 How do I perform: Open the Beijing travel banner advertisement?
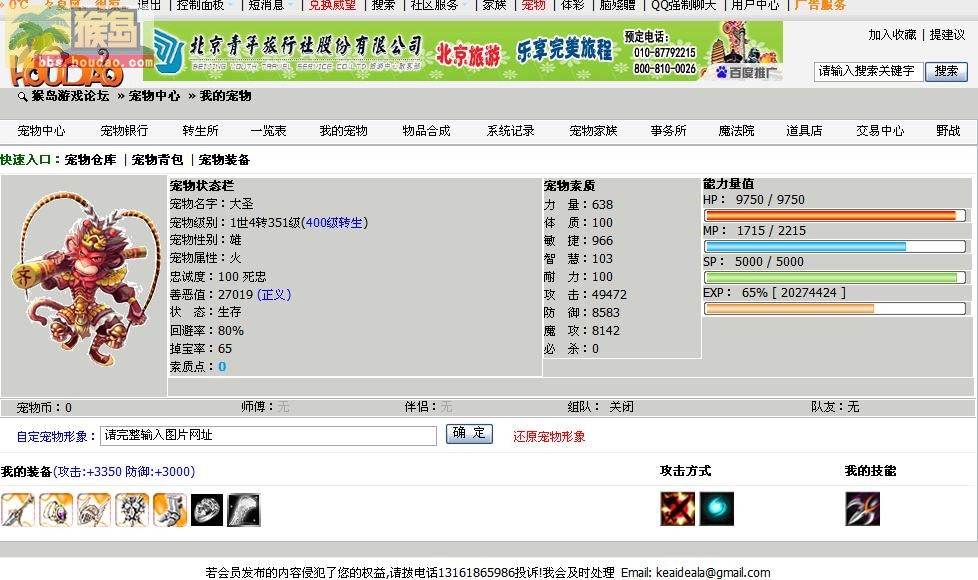click(x=463, y=51)
